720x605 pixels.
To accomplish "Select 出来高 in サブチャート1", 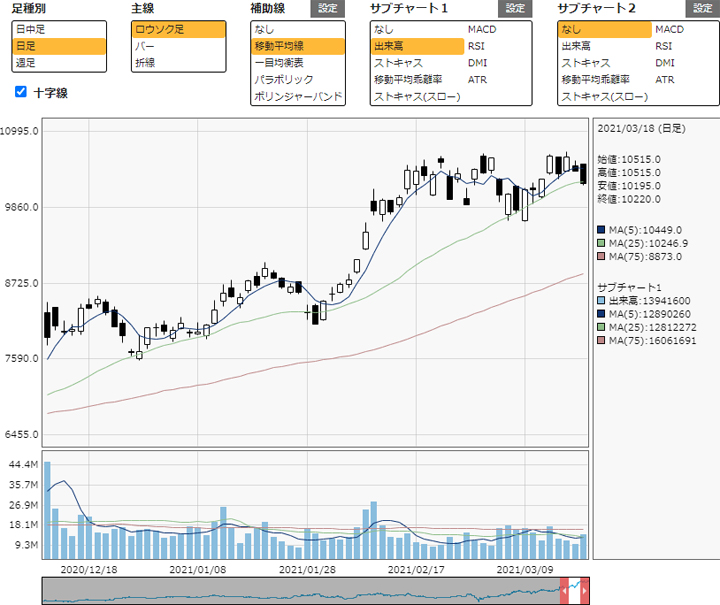I will [x=418, y=46].
